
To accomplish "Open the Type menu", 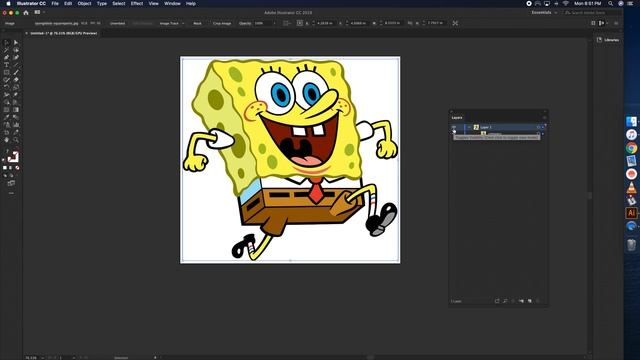I will [102, 3].
